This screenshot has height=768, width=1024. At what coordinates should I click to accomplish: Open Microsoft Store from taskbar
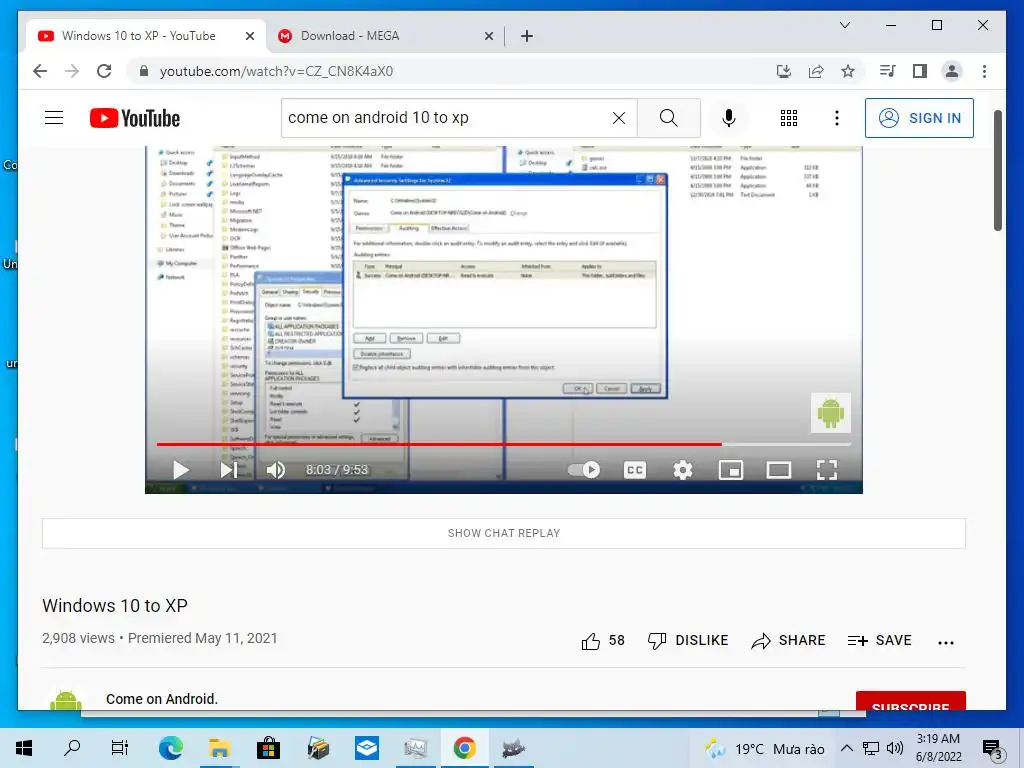pos(268,748)
